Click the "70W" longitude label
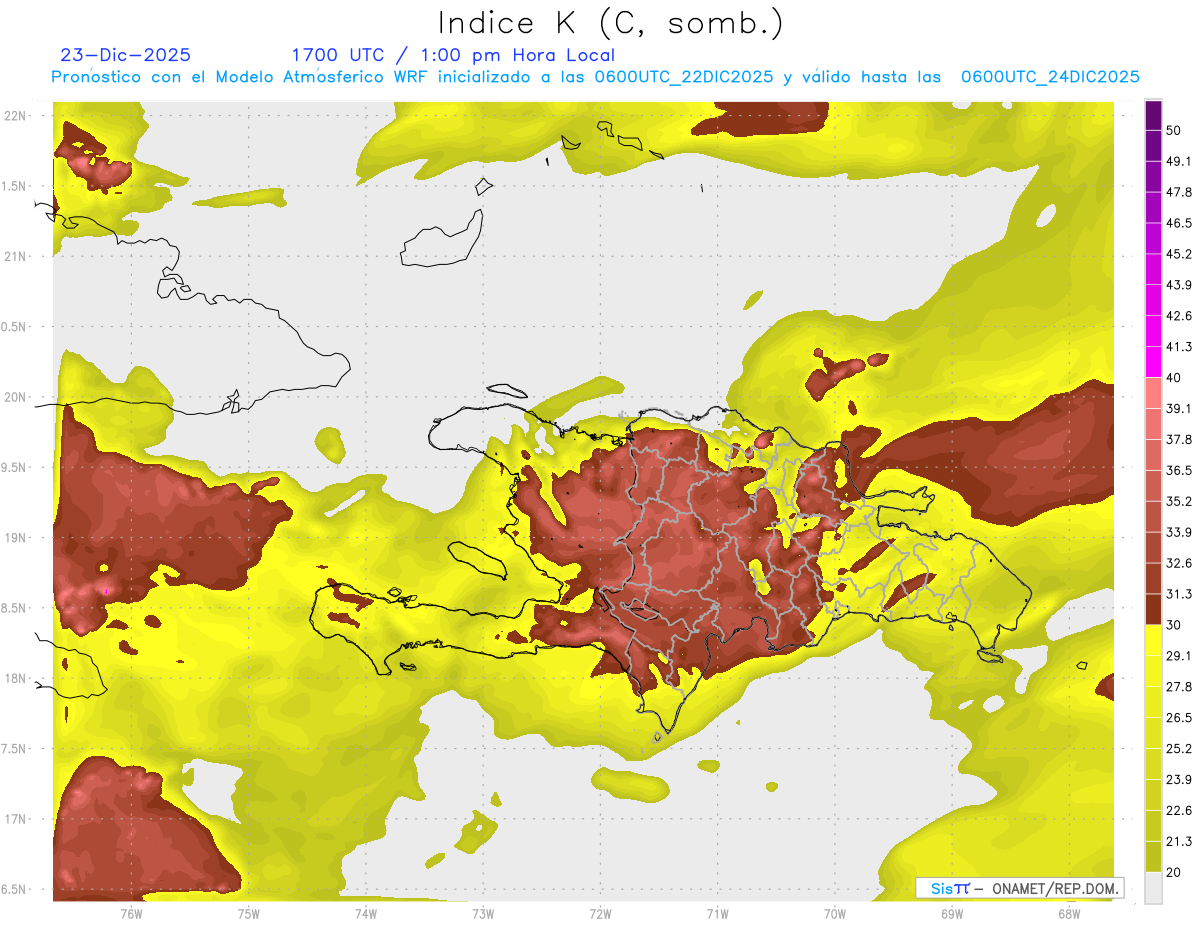 tap(835, 913)
